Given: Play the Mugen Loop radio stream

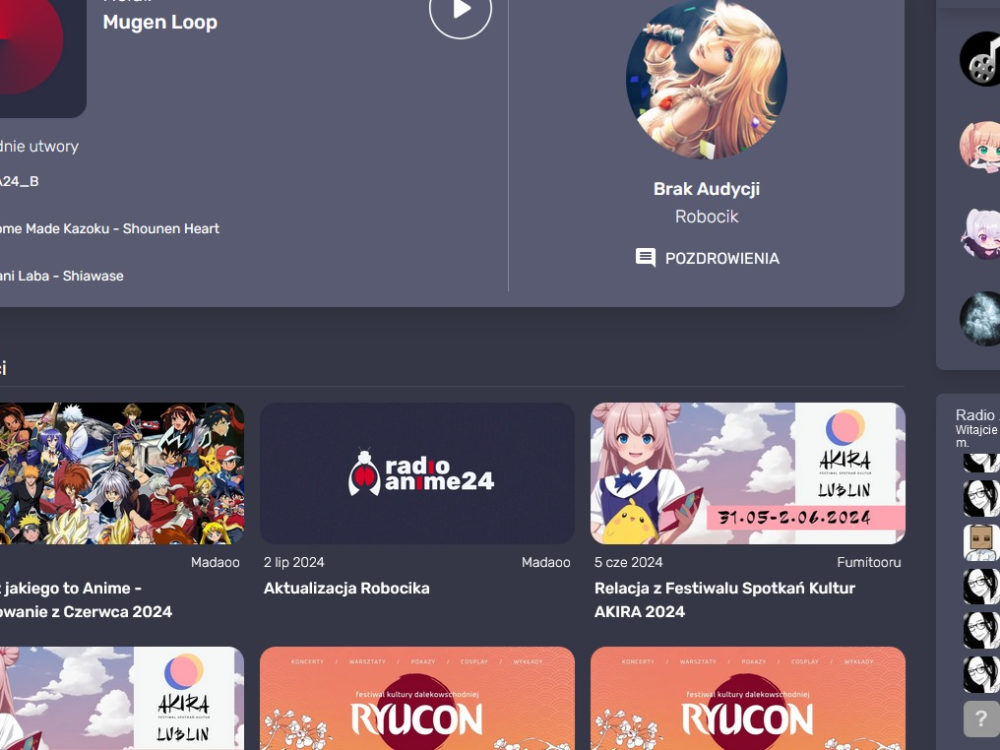Looking at the screenshot, I should click(460, 10).
